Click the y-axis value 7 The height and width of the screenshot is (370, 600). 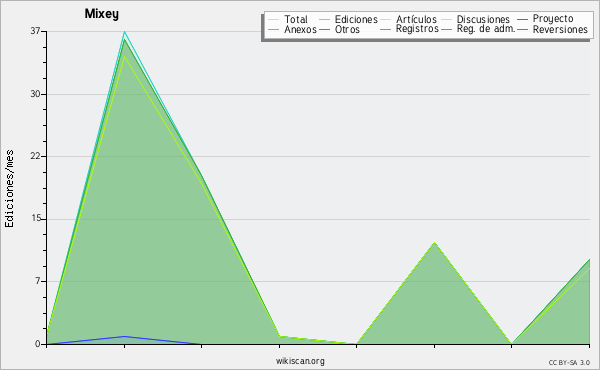click(38, 281)
